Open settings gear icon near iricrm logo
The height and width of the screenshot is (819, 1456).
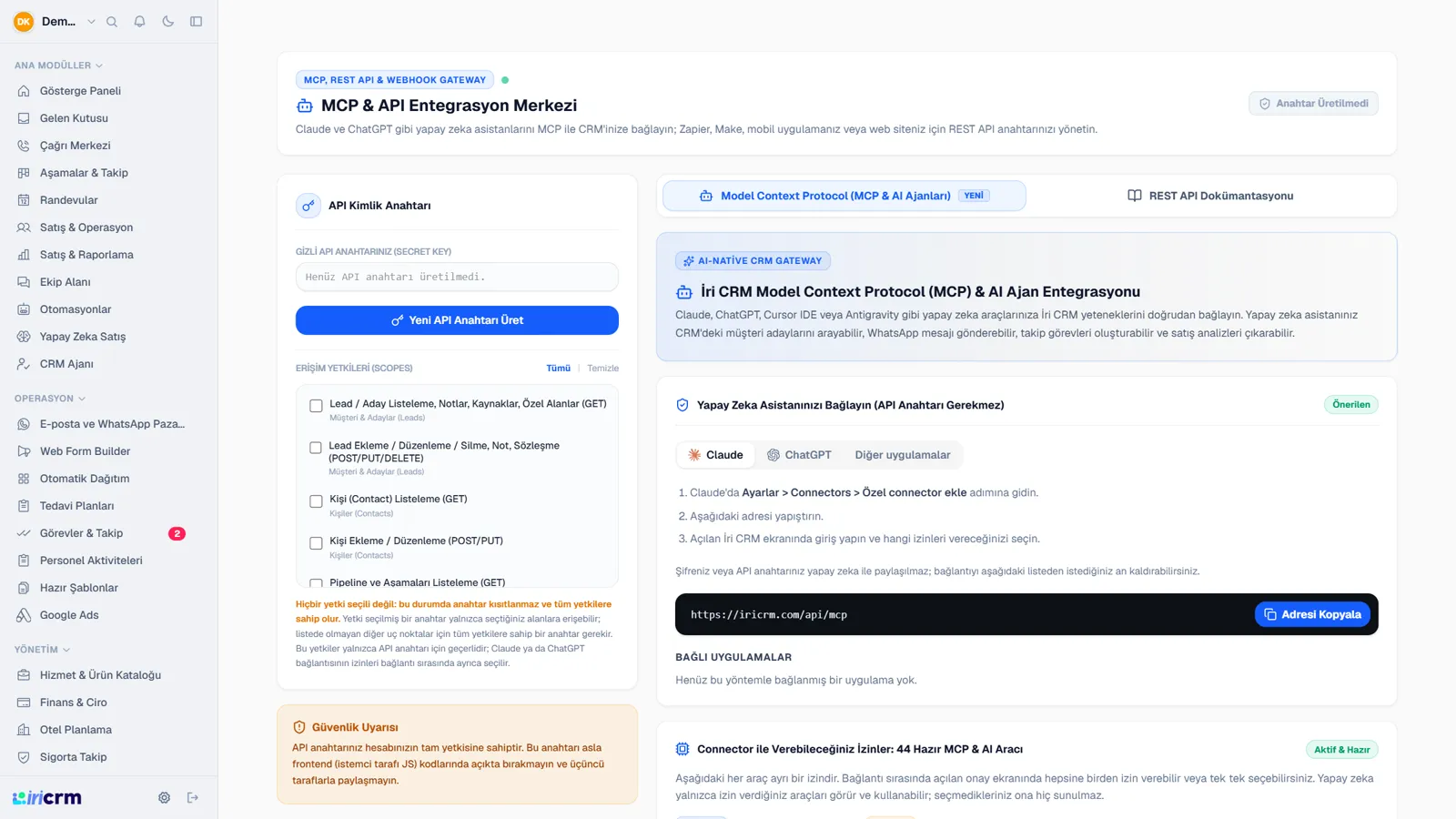164,798
